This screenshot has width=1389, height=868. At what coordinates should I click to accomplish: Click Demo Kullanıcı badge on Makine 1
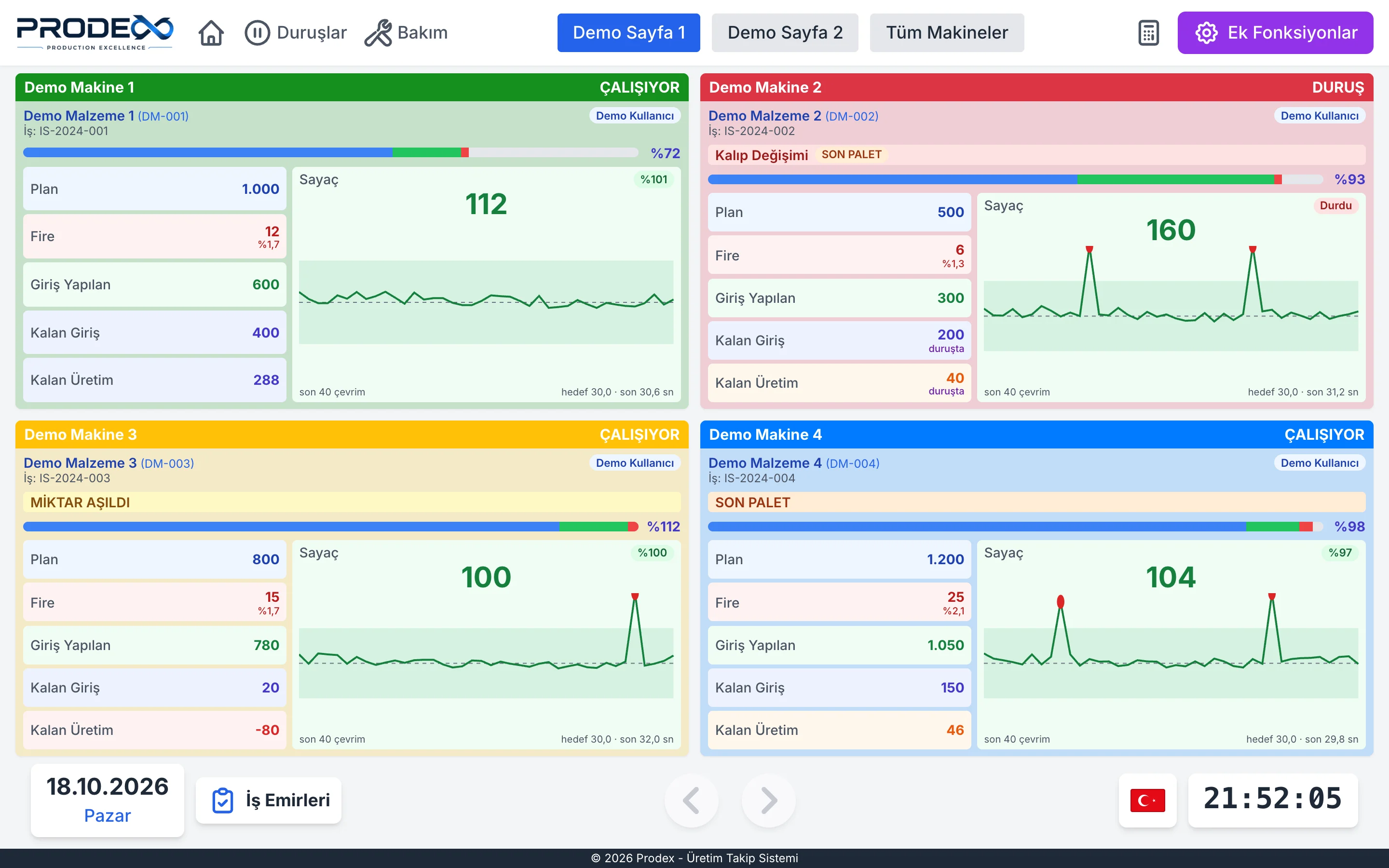635,116
